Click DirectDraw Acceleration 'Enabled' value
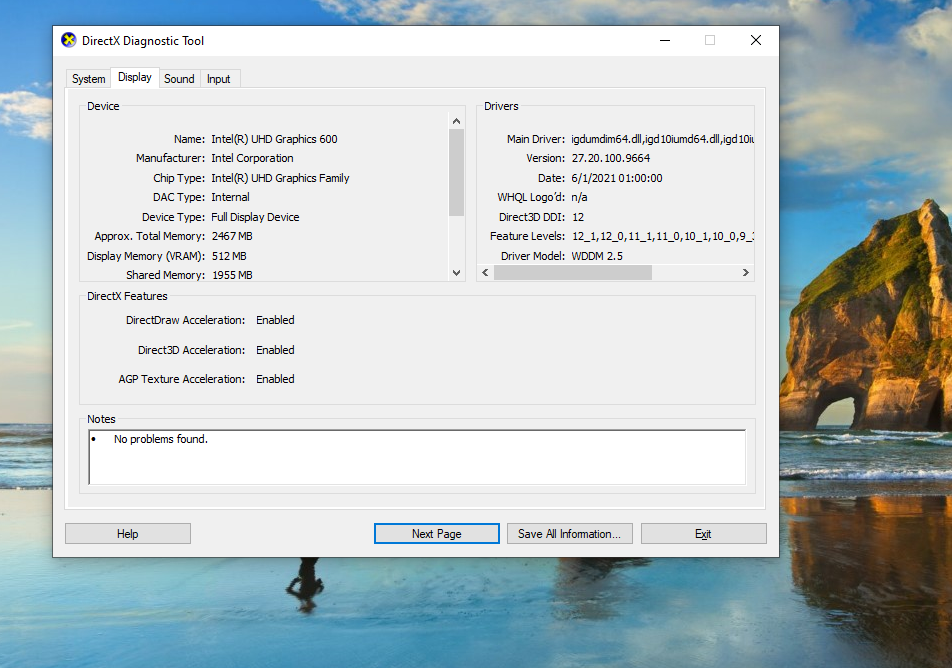Image resolution: width=952 pixels, height=668 pixels. [x=275, y=320]
